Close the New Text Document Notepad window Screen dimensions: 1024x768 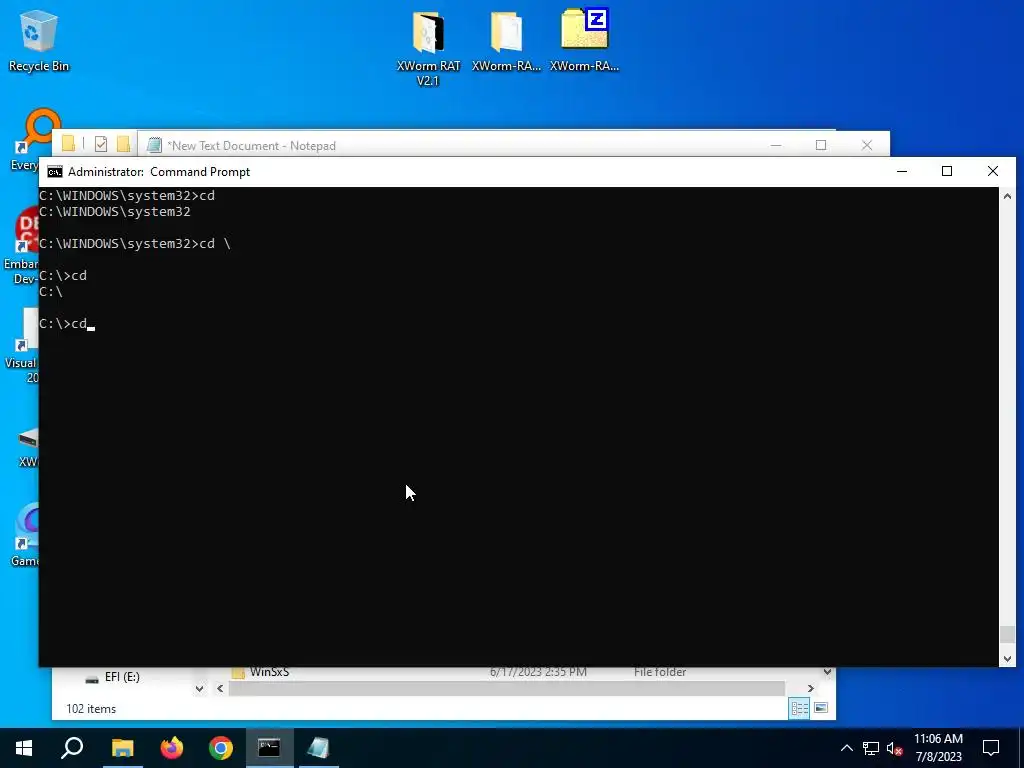867,145
